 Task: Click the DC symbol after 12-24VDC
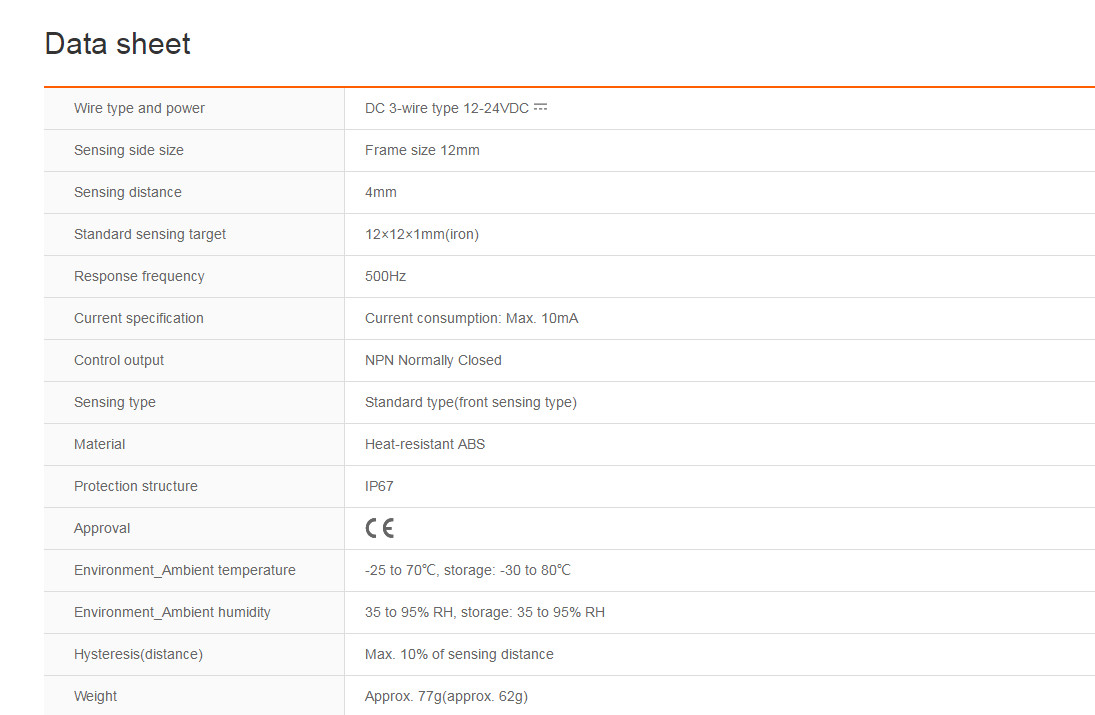tap(541, 107)
